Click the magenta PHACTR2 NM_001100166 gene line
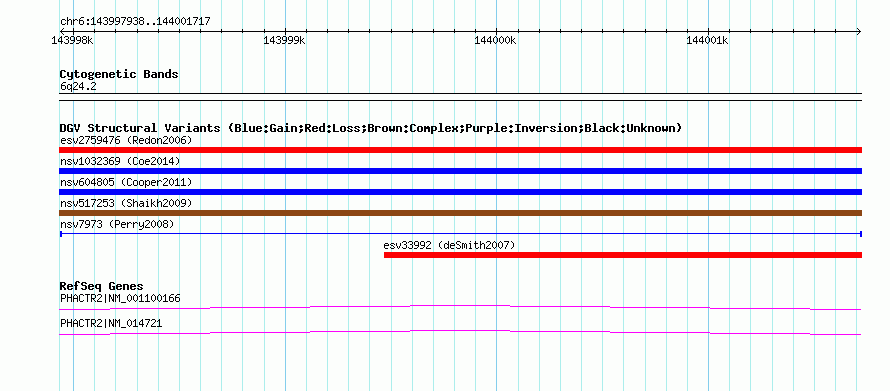This screenshot has width=890, height=391. point(460,308)
